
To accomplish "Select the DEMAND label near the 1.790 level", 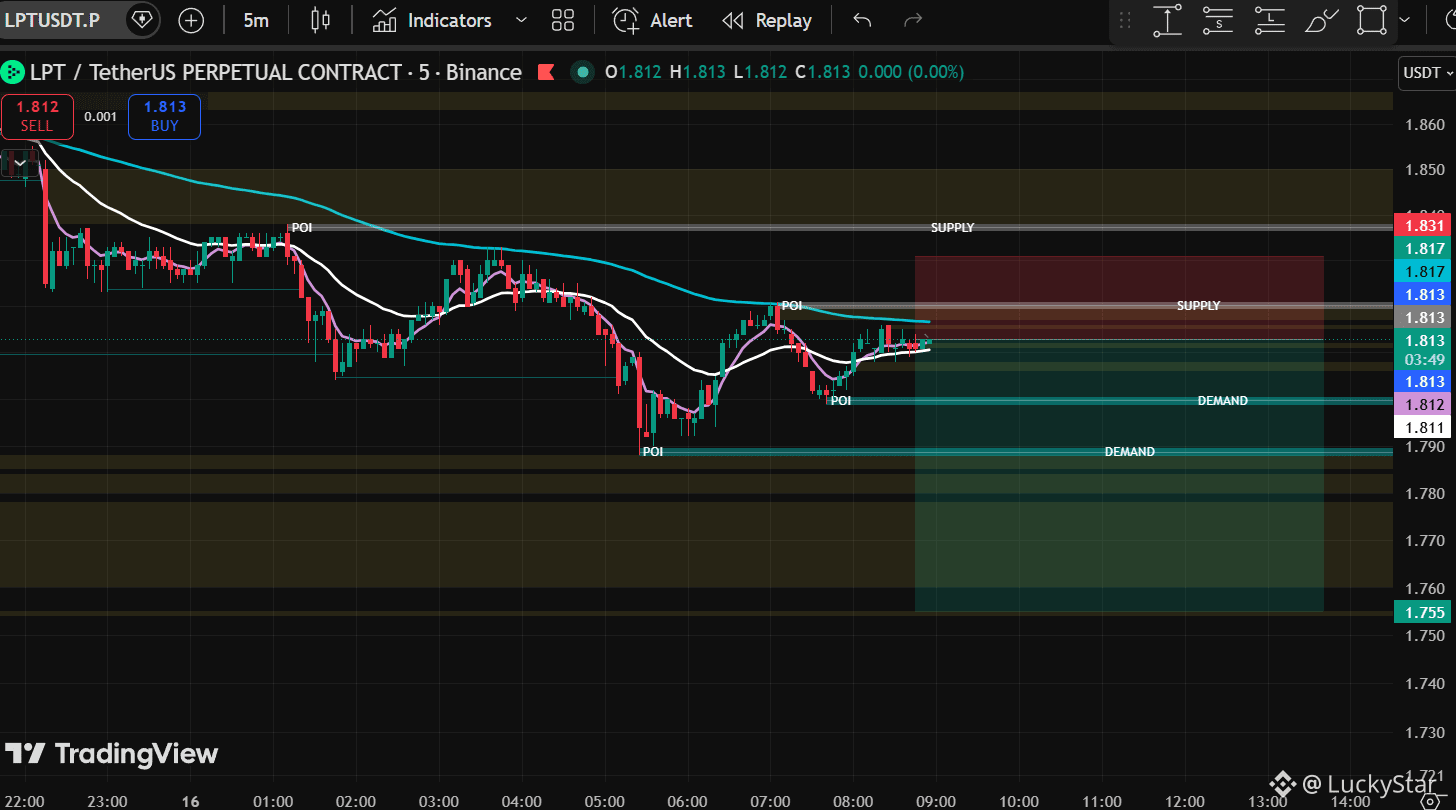I will [1129, 452].
